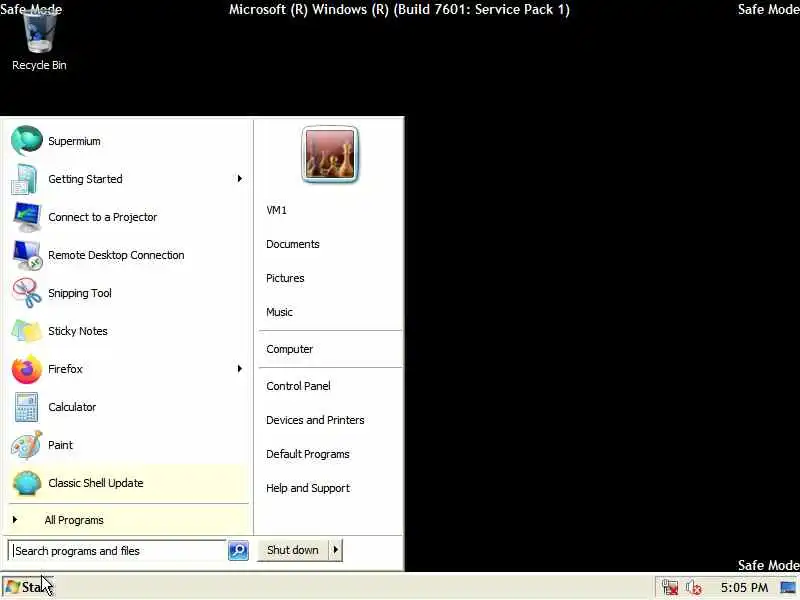Viewport: 800px width, 600px height.
Task: Click the Firefox text label
Action: pos(65,369)
